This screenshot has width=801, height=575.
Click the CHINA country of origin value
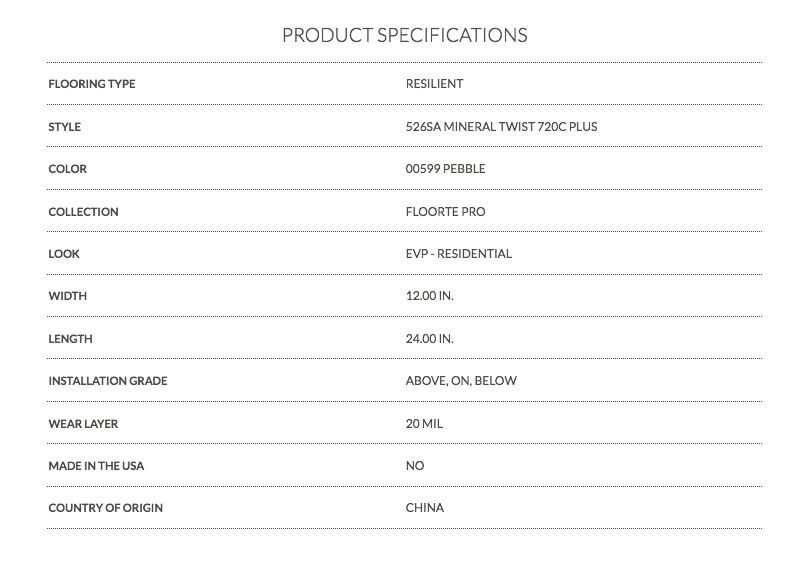425,508
